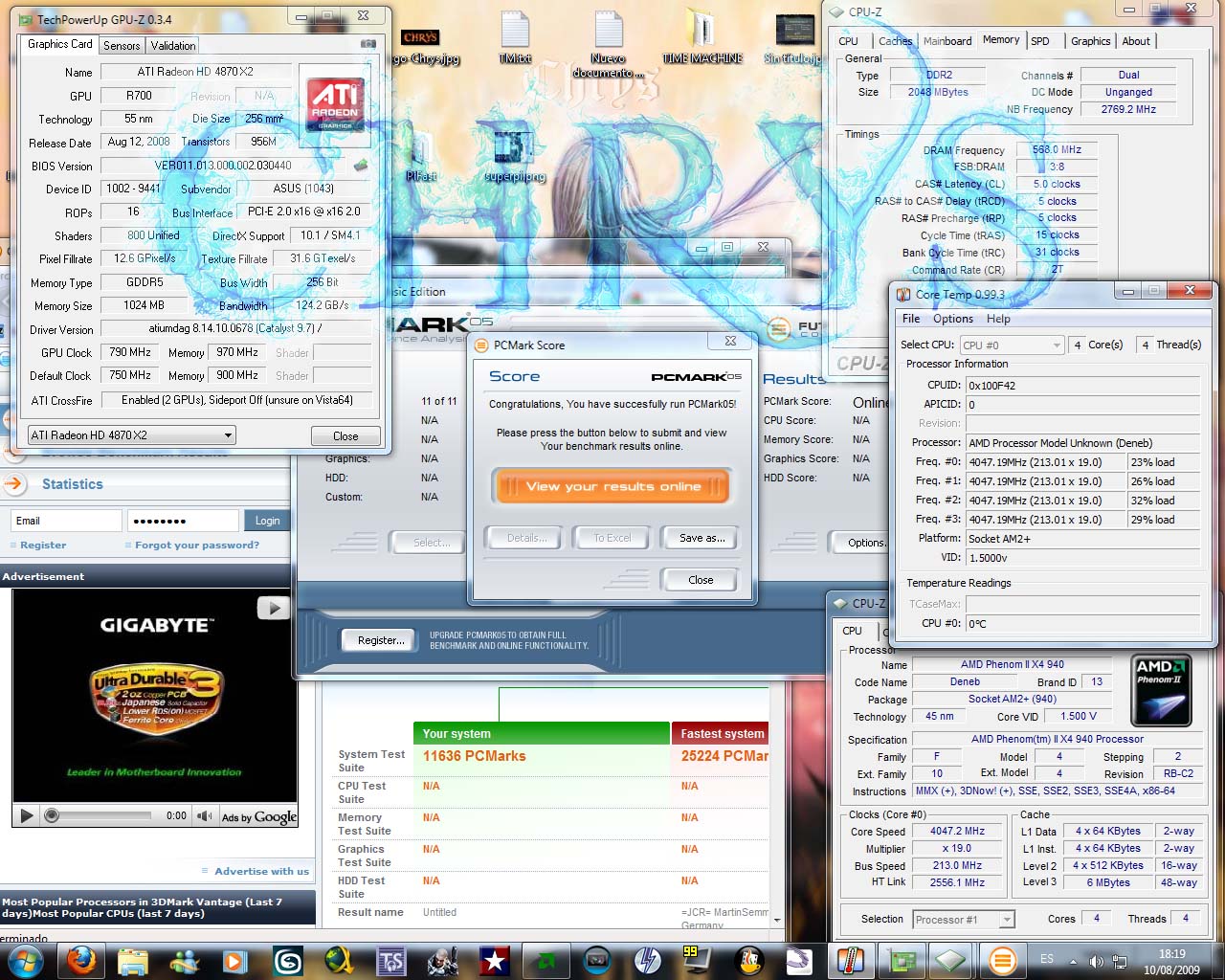Click the GPU-Z screenshot camera icon
1225x980 pixels.
368,44
